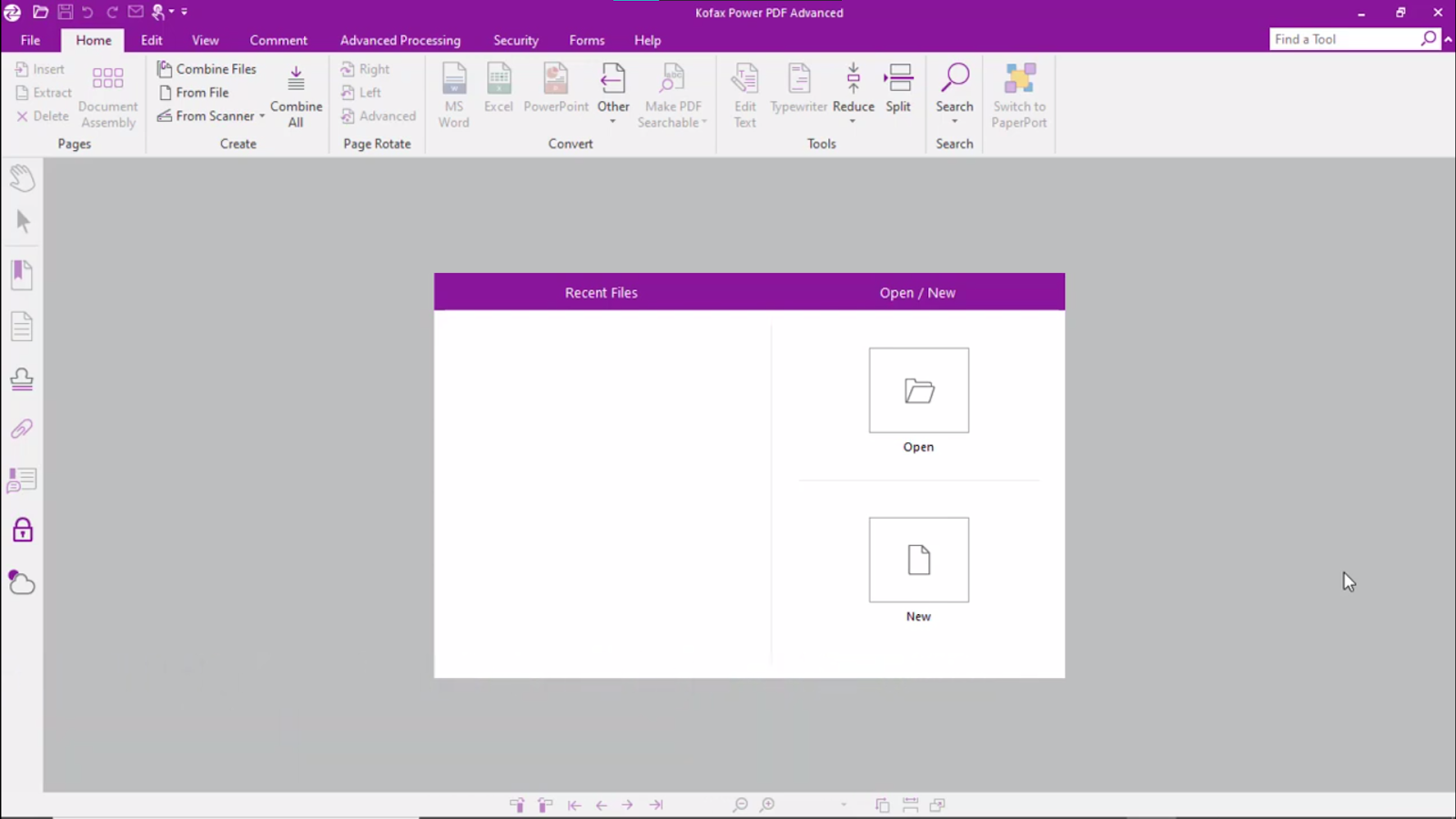Go to next page arrow
The height and width of the screenshot is (819, 1456).
coord(628,805)
